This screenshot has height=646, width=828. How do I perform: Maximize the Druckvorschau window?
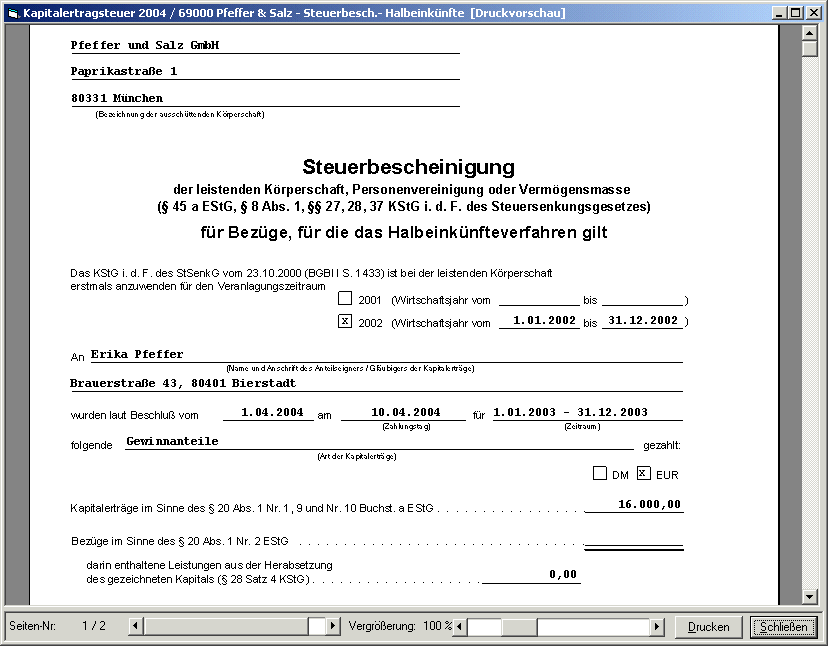tap(795, 13)
